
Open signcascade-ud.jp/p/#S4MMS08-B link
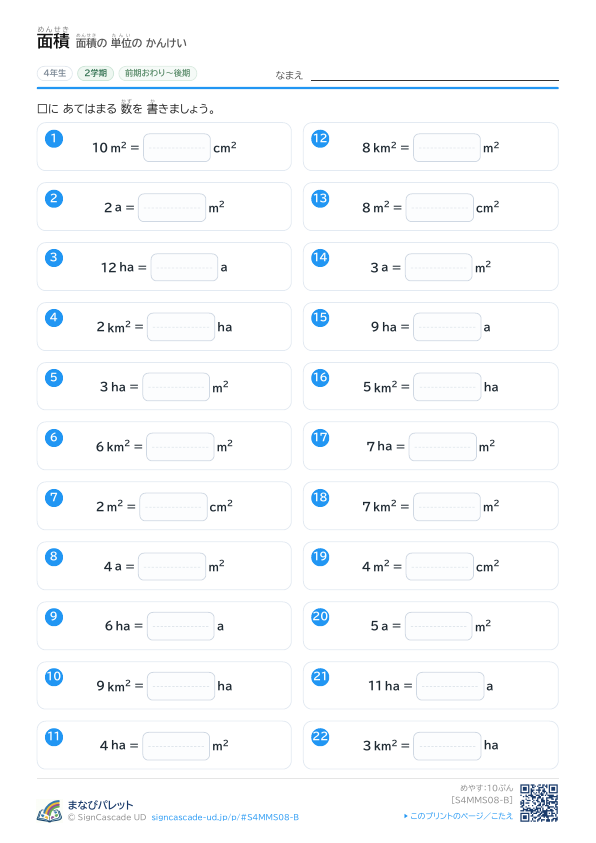point(225,817)
